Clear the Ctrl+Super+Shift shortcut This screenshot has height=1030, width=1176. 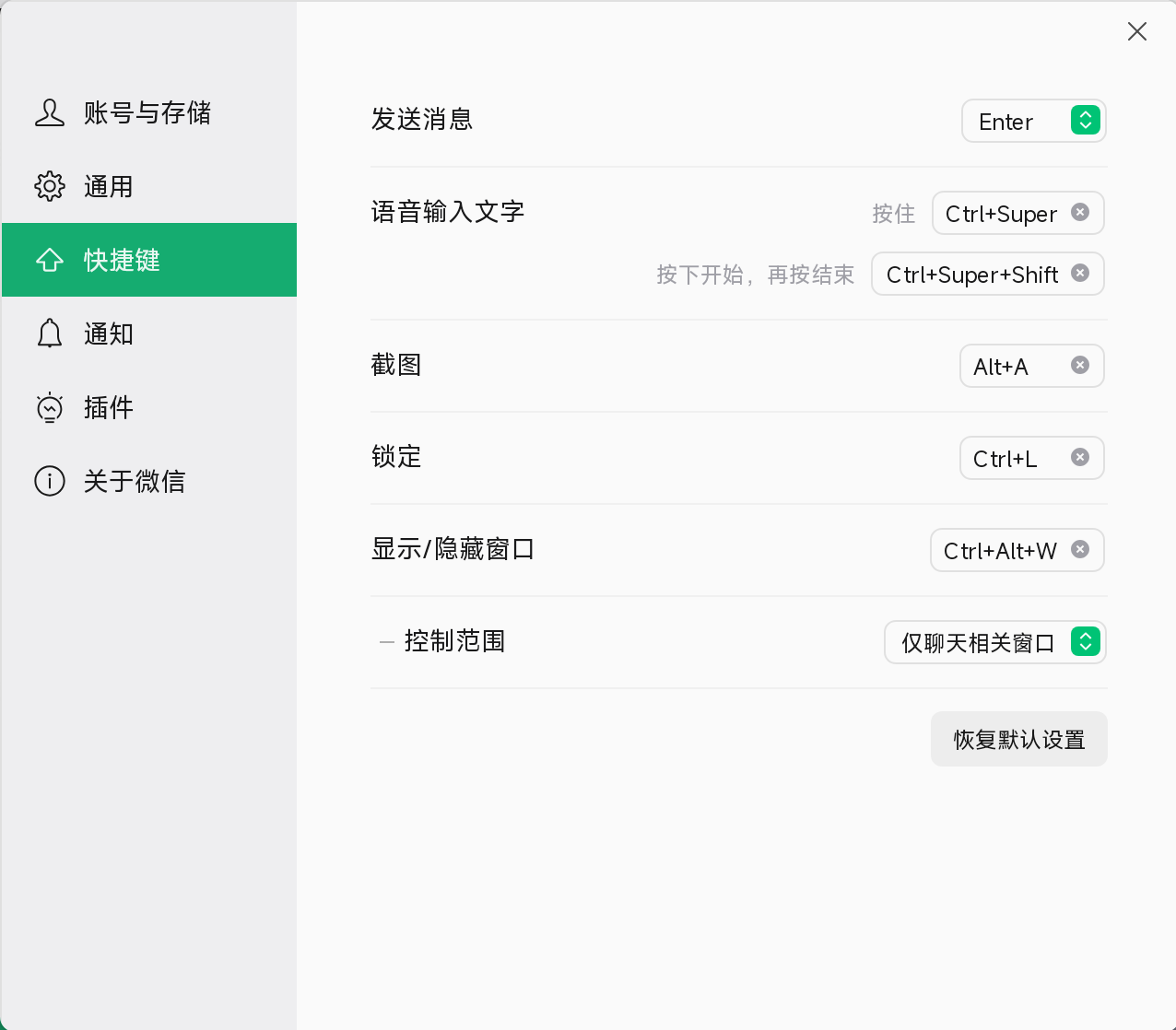tap(1080, 274)
